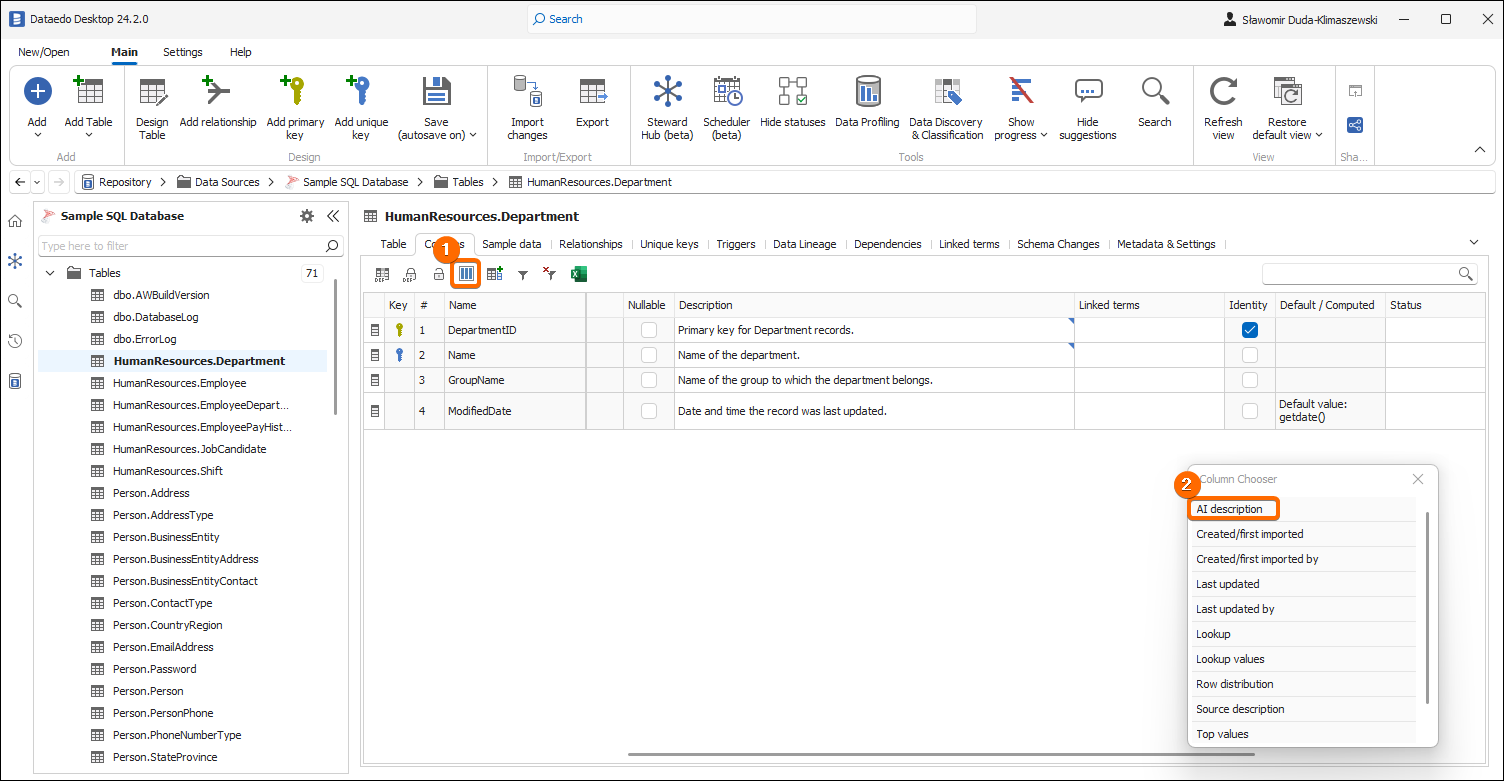Click the Add unique key icon
The height and width of the screenshot is (781, 1504).
tap(359, 91)
